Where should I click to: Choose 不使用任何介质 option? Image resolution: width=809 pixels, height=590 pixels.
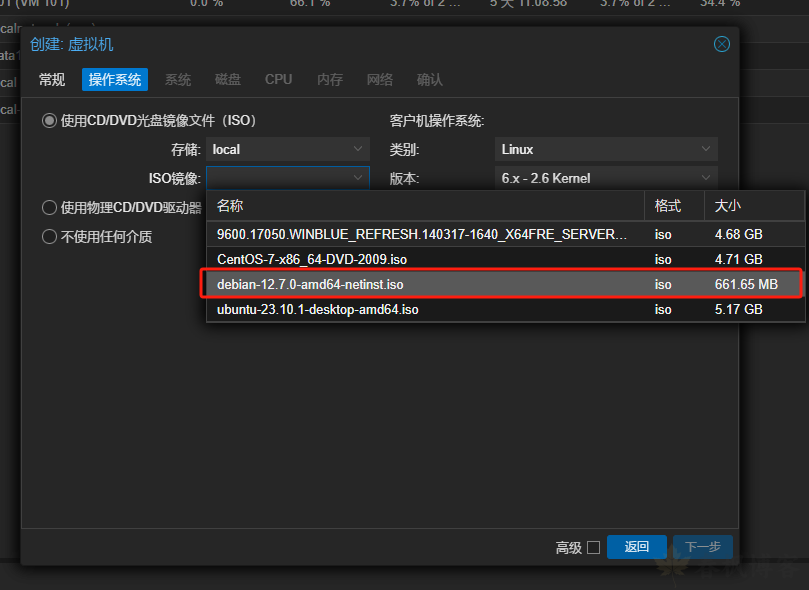49,236
